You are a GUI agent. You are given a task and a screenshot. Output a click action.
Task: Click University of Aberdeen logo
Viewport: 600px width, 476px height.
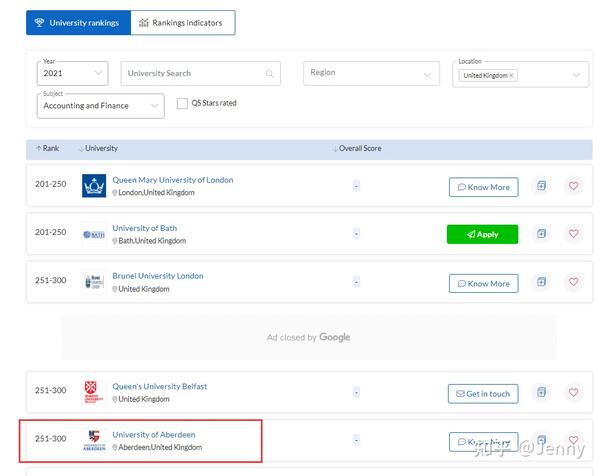click(94, 440)
